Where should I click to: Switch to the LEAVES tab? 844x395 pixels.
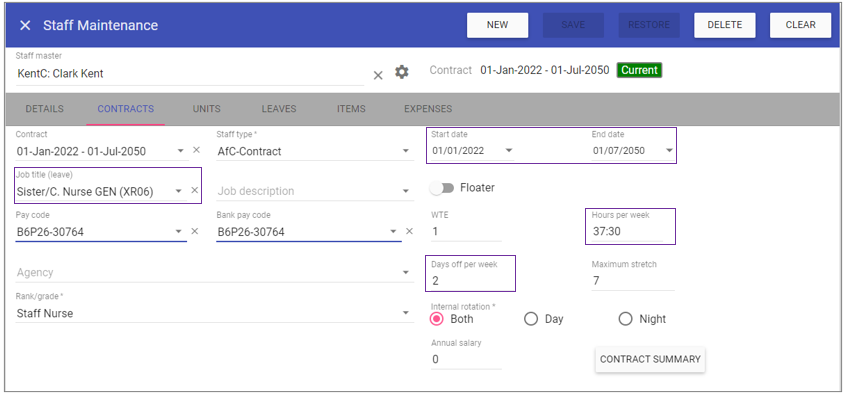[x=279, y=109]
